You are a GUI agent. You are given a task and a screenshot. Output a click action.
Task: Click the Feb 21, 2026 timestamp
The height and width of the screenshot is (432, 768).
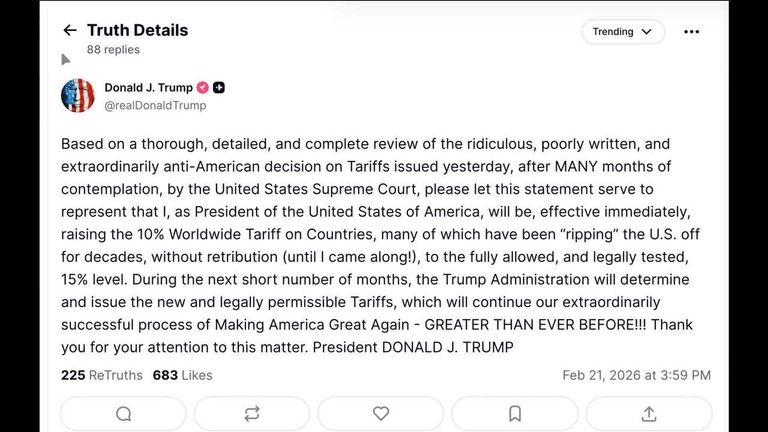click(x=636, y=375)
